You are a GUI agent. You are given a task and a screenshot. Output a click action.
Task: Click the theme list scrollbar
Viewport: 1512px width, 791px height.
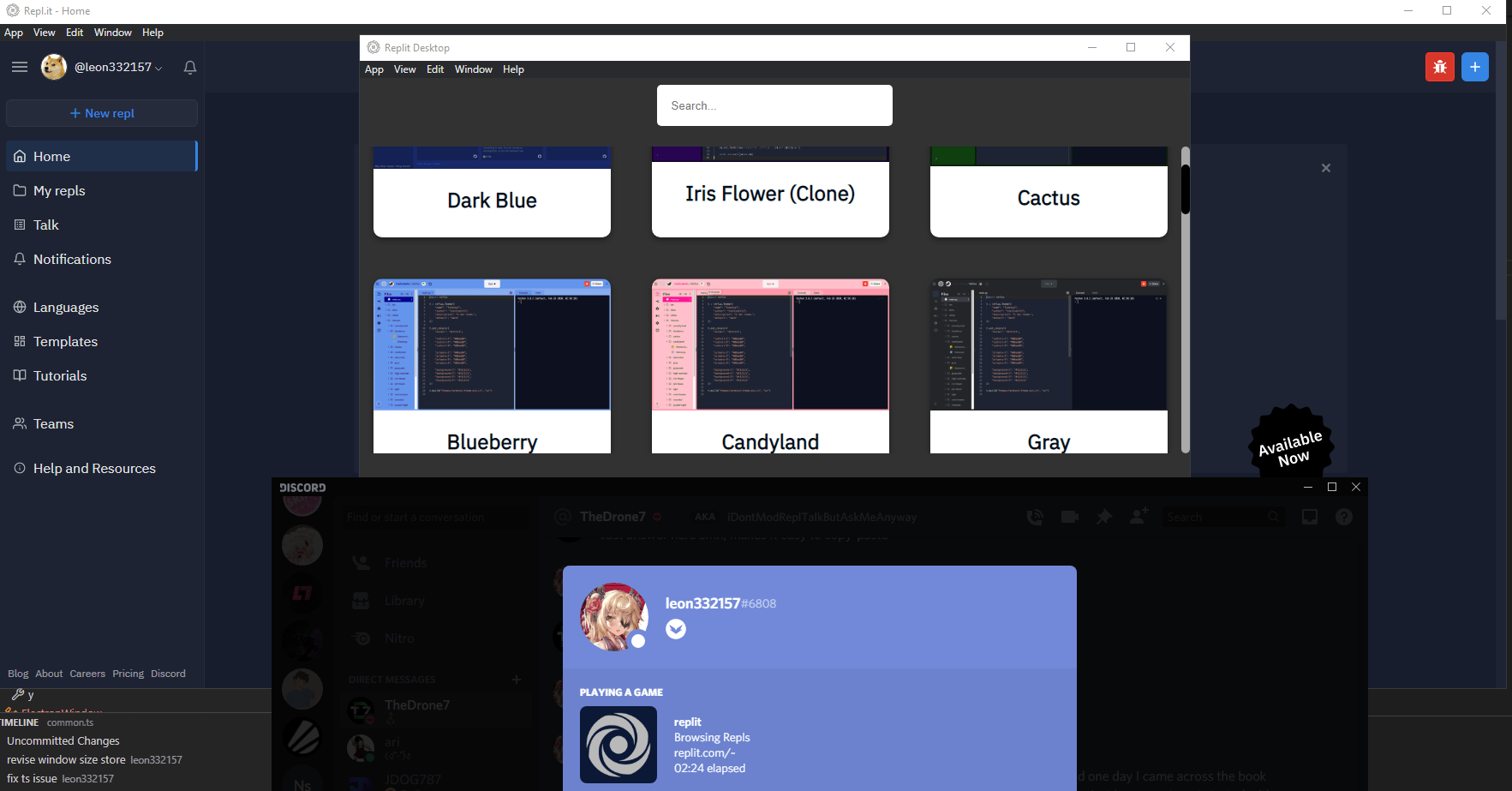point(1186,300)
